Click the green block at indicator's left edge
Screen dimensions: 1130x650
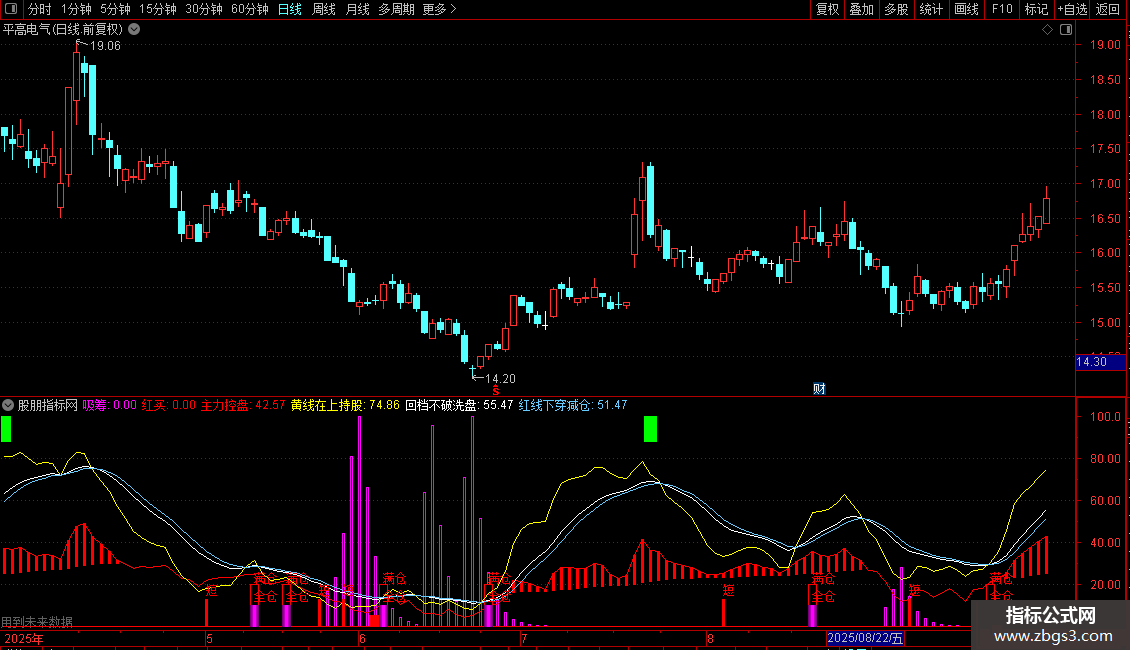click(x=6, y=429)
